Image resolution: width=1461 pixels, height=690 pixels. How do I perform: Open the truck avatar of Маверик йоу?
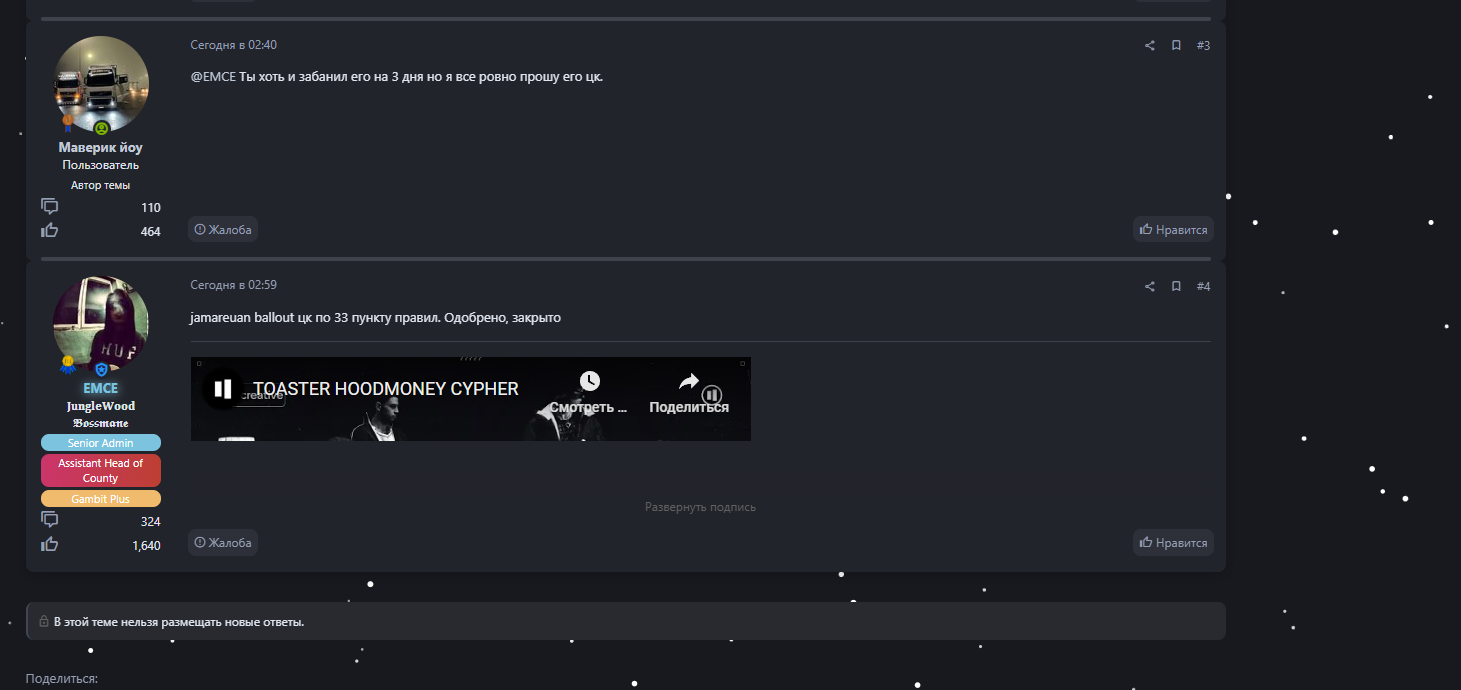[100, 84]
